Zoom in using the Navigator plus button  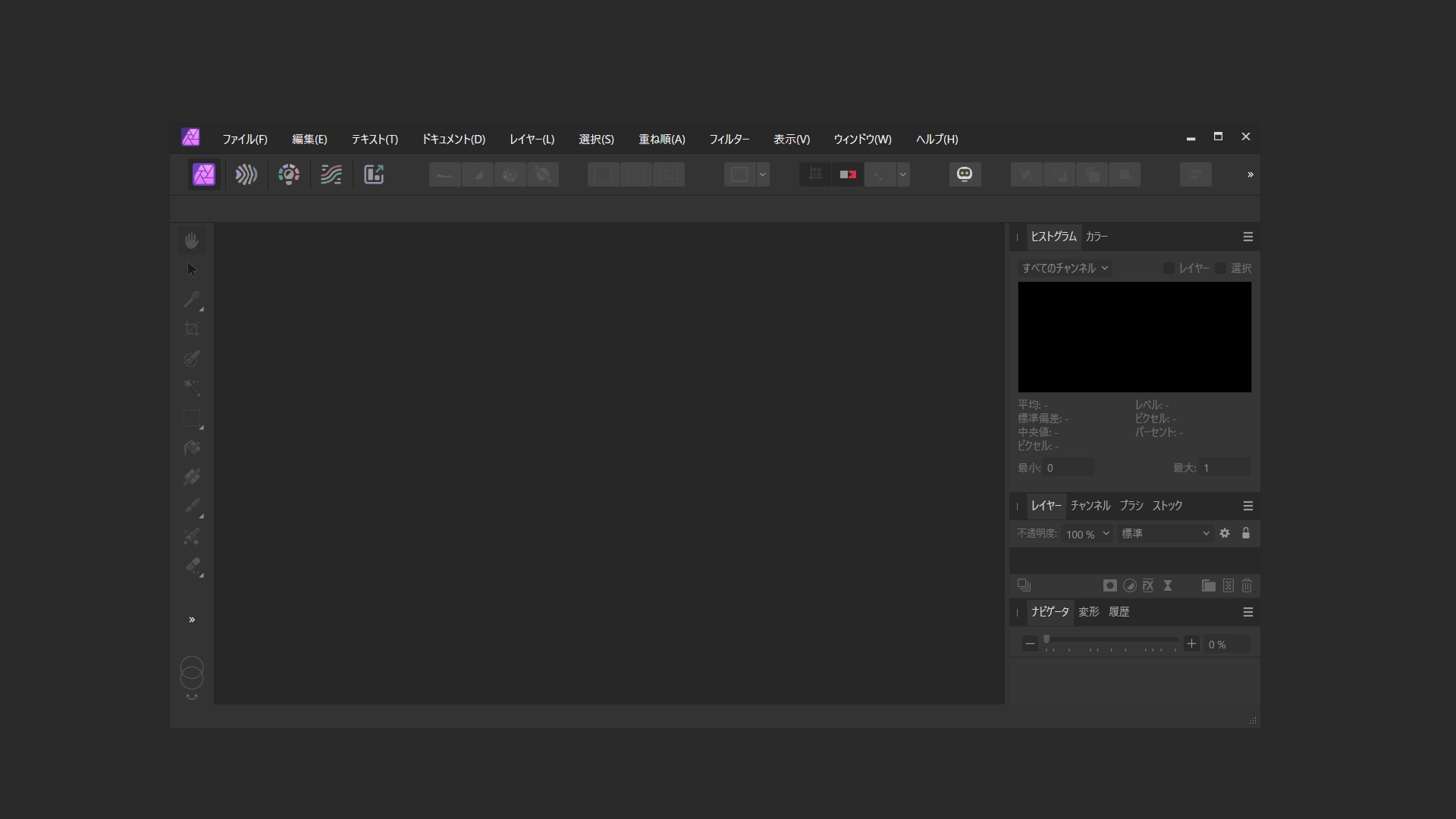point(1191,643)
